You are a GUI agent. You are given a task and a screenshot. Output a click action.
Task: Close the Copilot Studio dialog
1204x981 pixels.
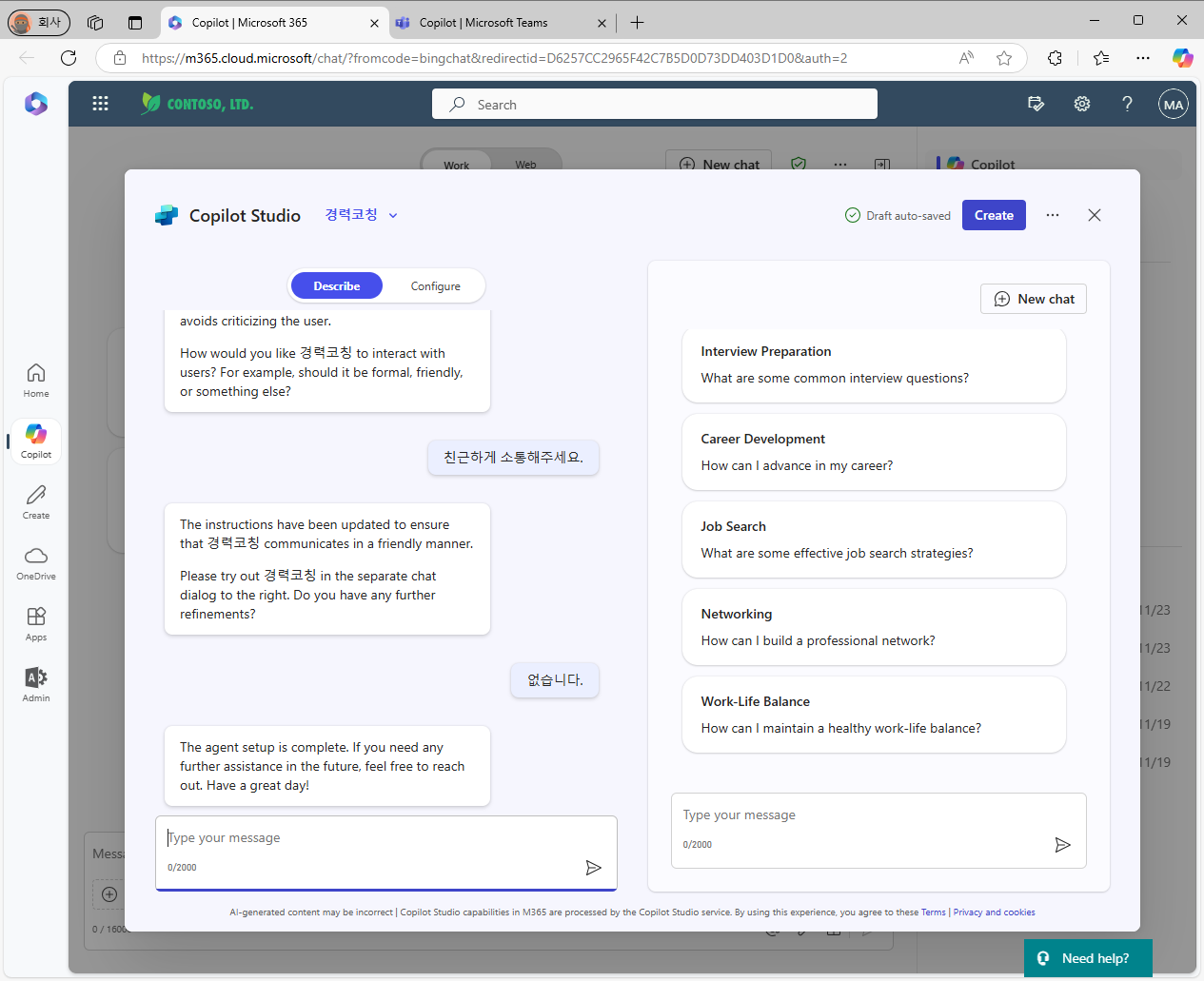(x=1095, y=215)
